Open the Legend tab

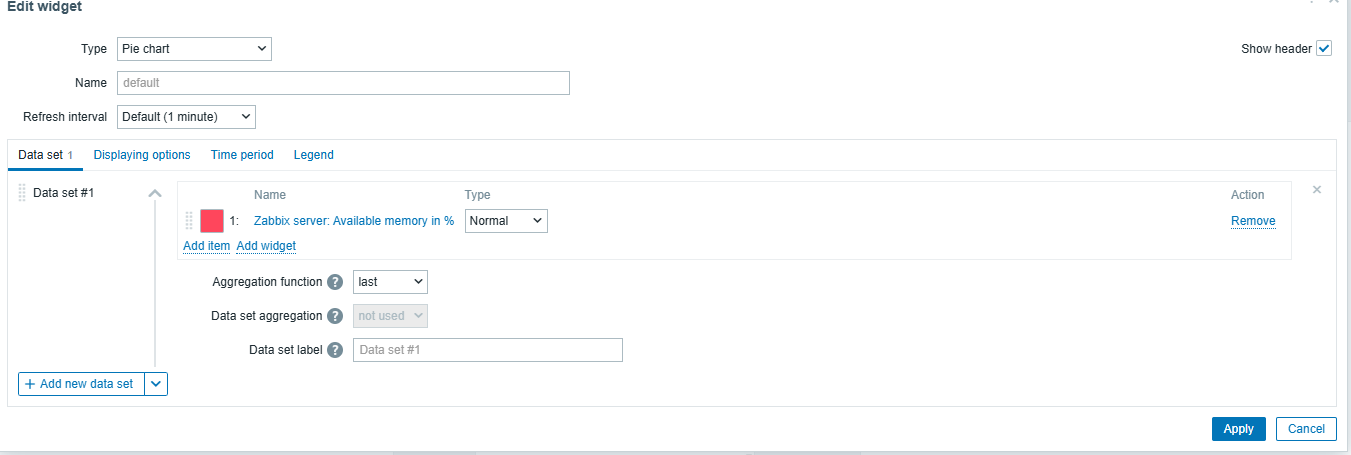[314, 155]
